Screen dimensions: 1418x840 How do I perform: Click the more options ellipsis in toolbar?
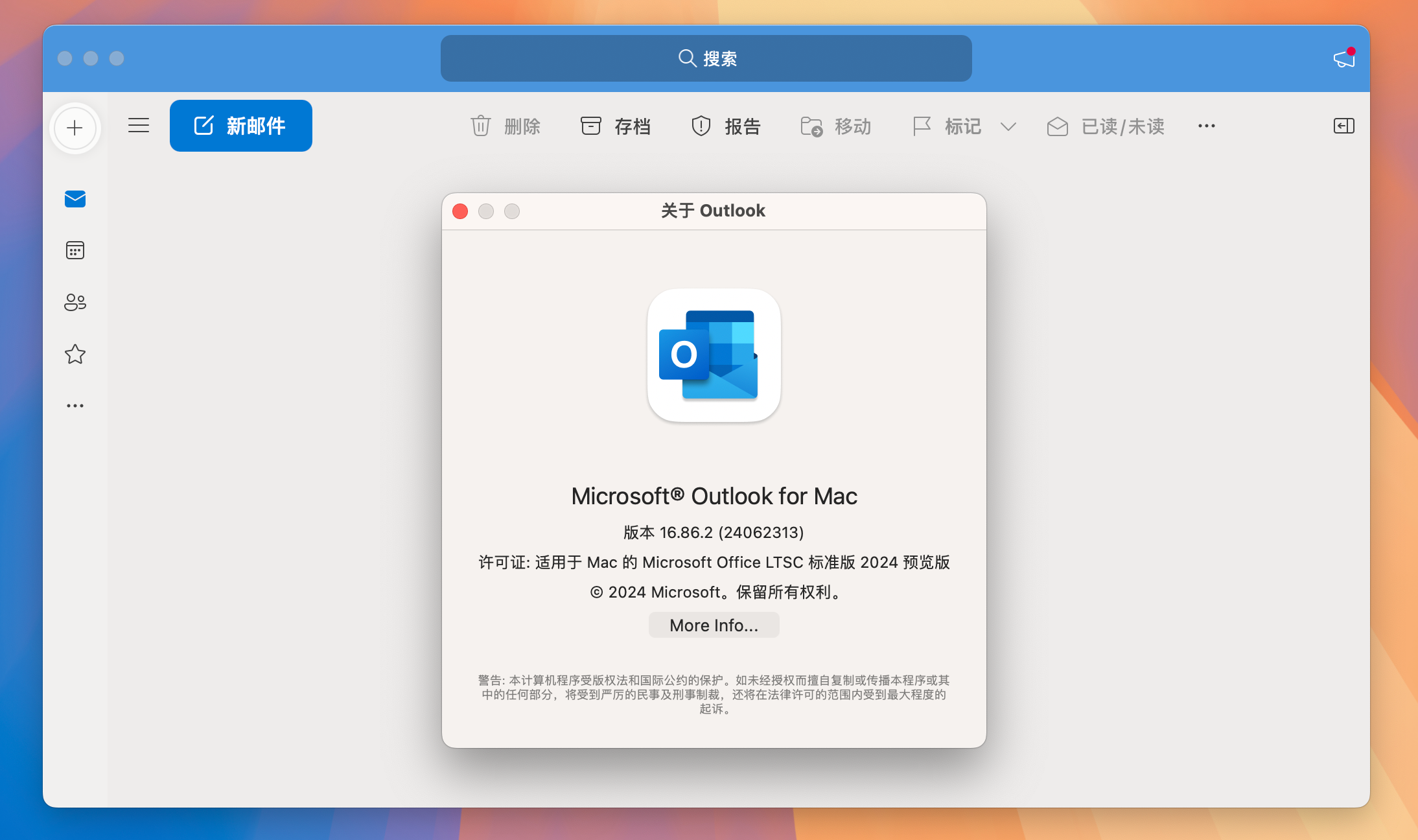pyautogui.click(x=1207, y=126)
